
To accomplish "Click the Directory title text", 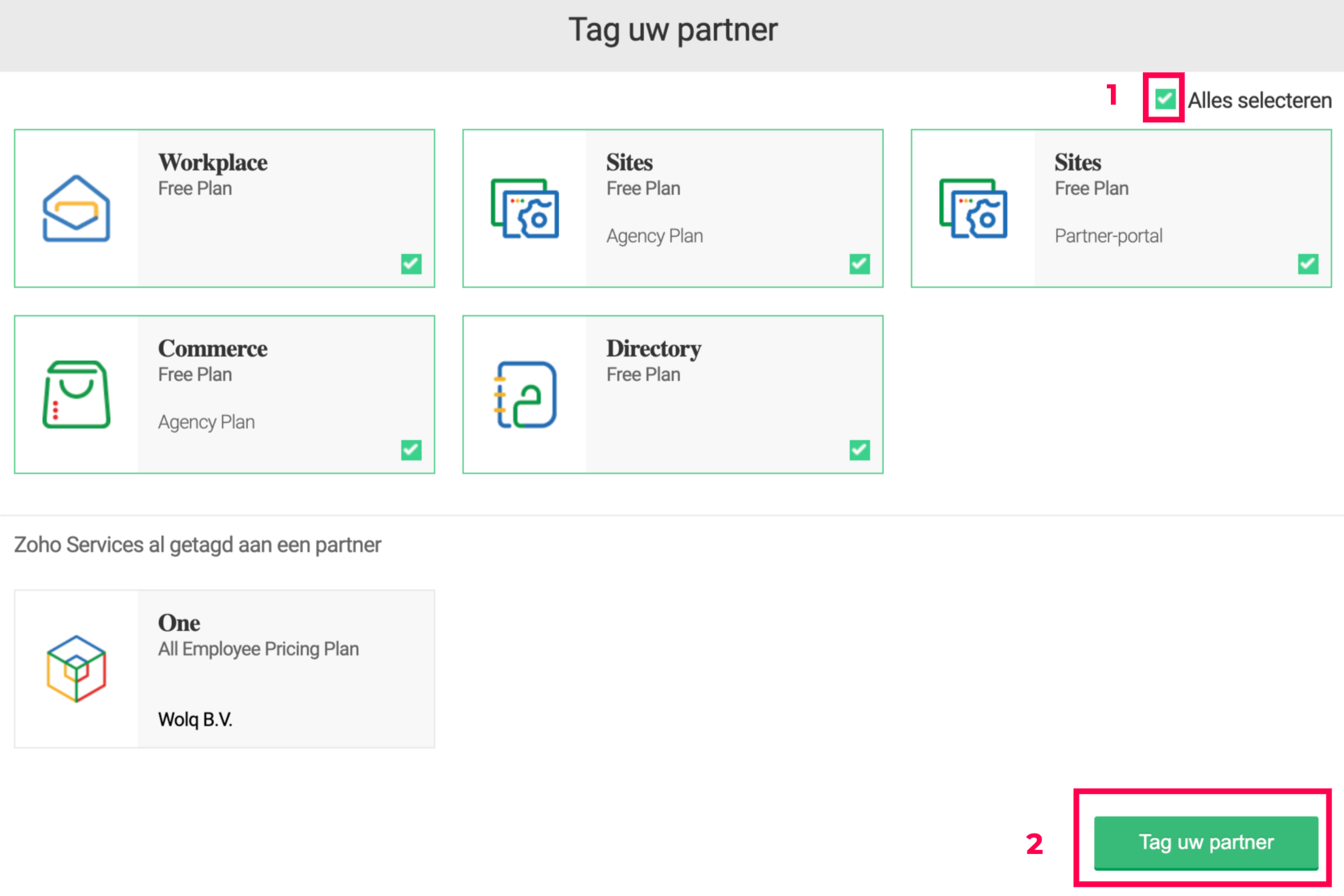I will 654,348.
